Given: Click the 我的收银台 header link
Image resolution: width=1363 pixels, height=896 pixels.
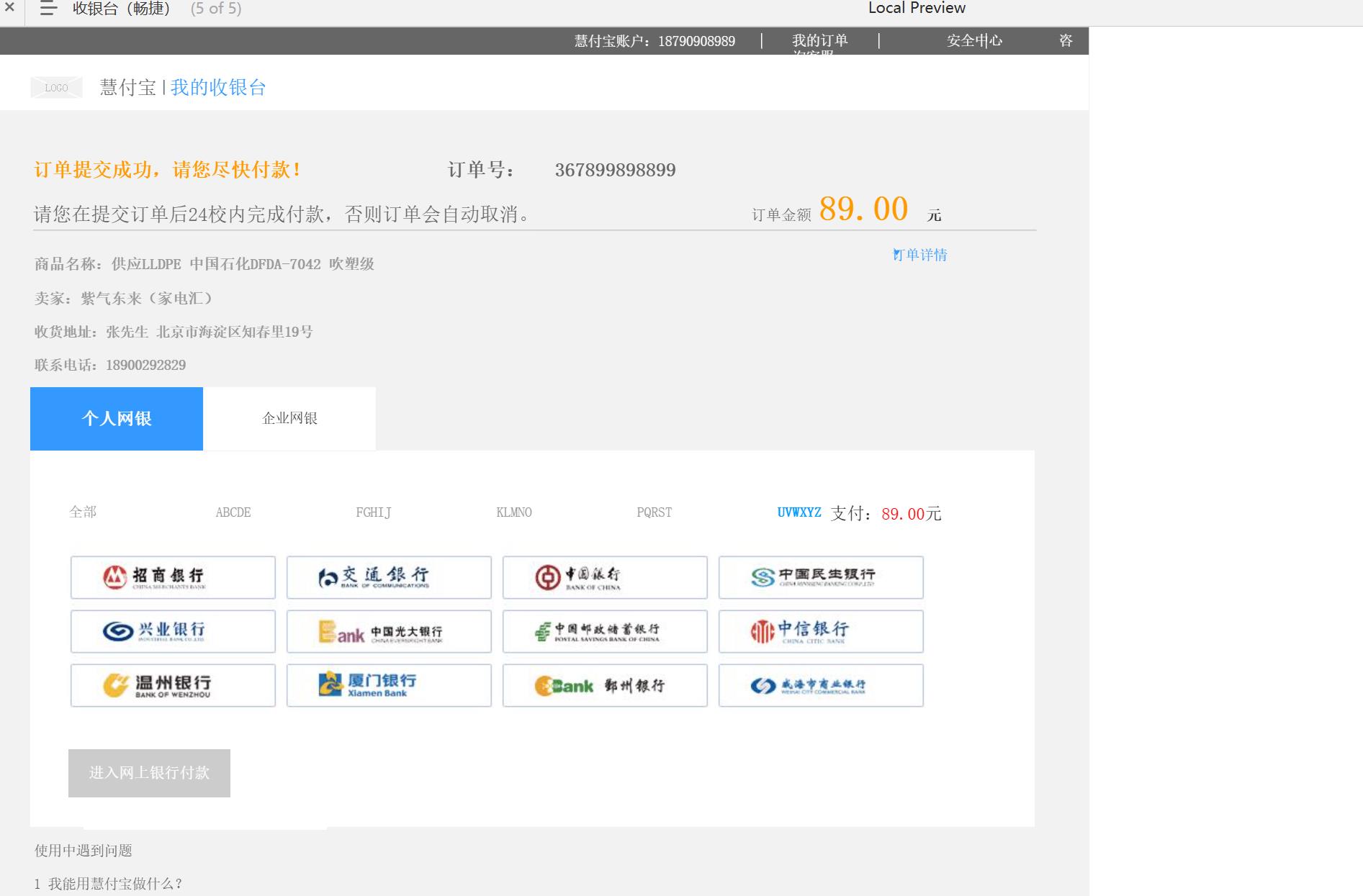Looking at the screenshot, I should pyautogui.click(x=218, y=88).
